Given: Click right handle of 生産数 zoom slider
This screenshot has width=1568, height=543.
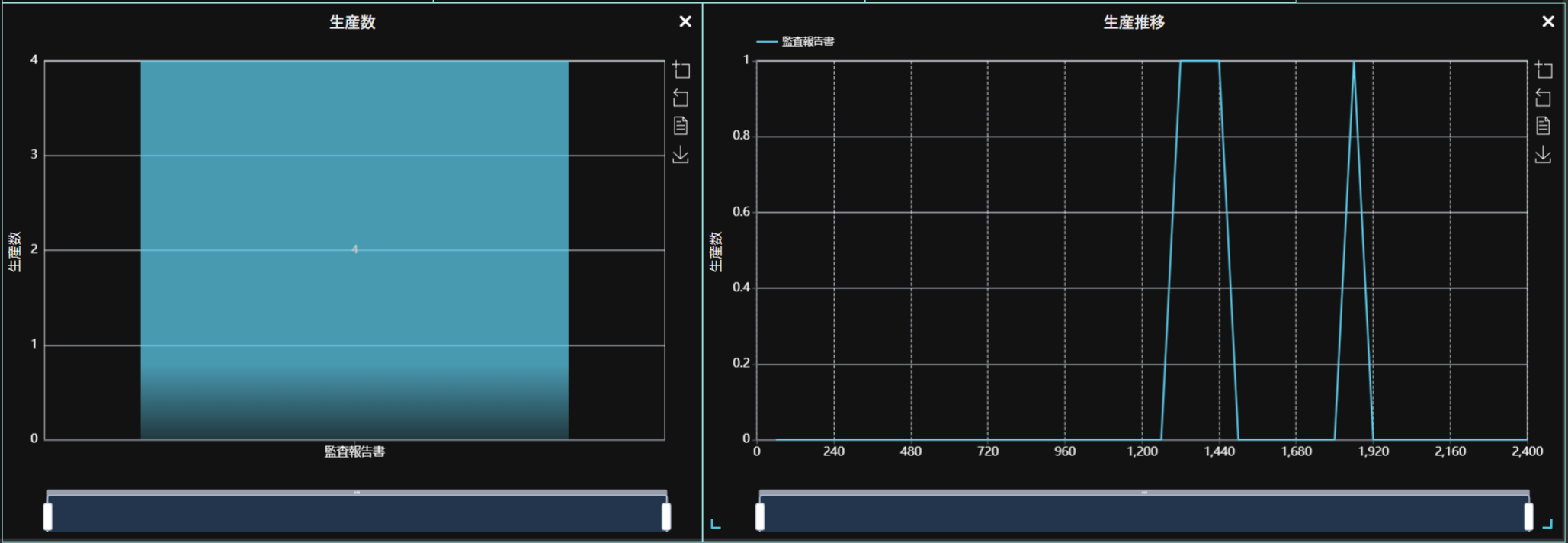Looking at the screenshot, I should click(666, 516).
